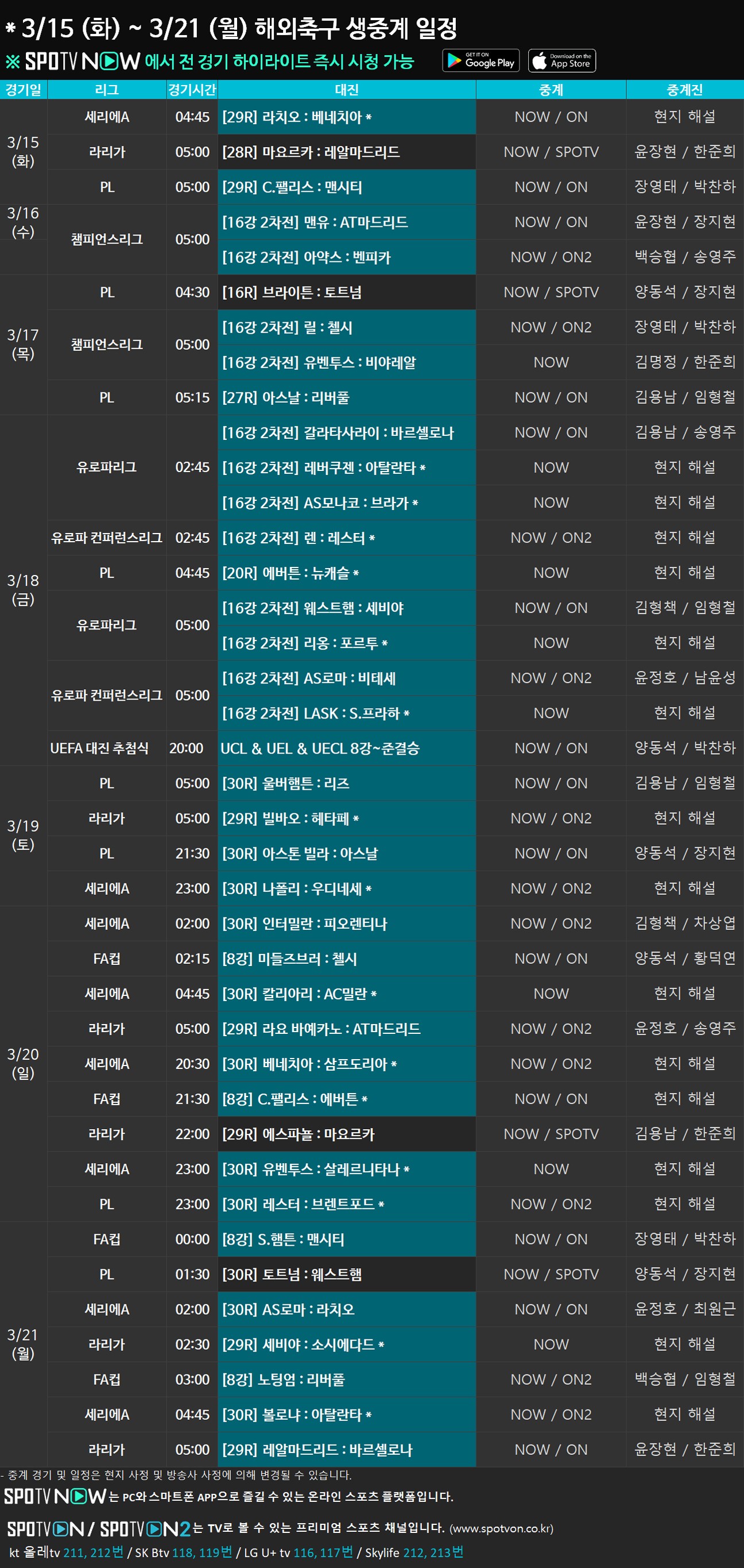
Task: Select the 유벤투스 : 살레르니타나 match
Action: click(x=347, y=1170)
